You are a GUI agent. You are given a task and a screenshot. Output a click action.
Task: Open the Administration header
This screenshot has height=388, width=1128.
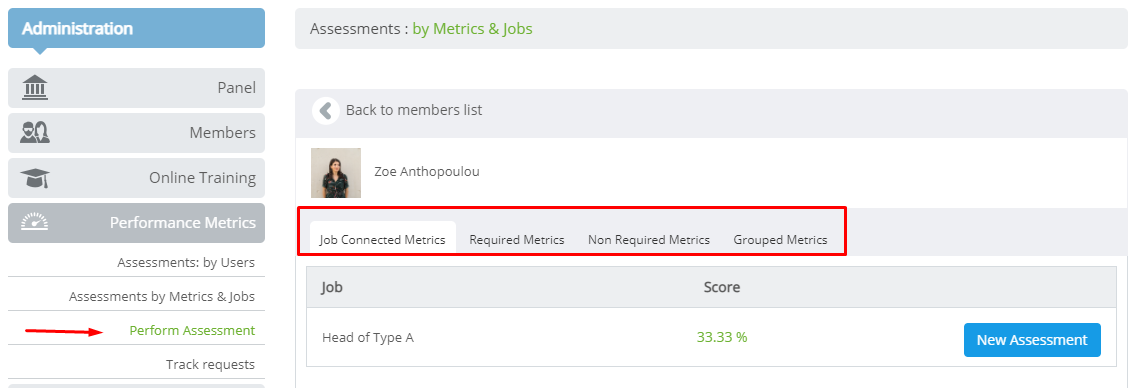click(x=137, y=28)
